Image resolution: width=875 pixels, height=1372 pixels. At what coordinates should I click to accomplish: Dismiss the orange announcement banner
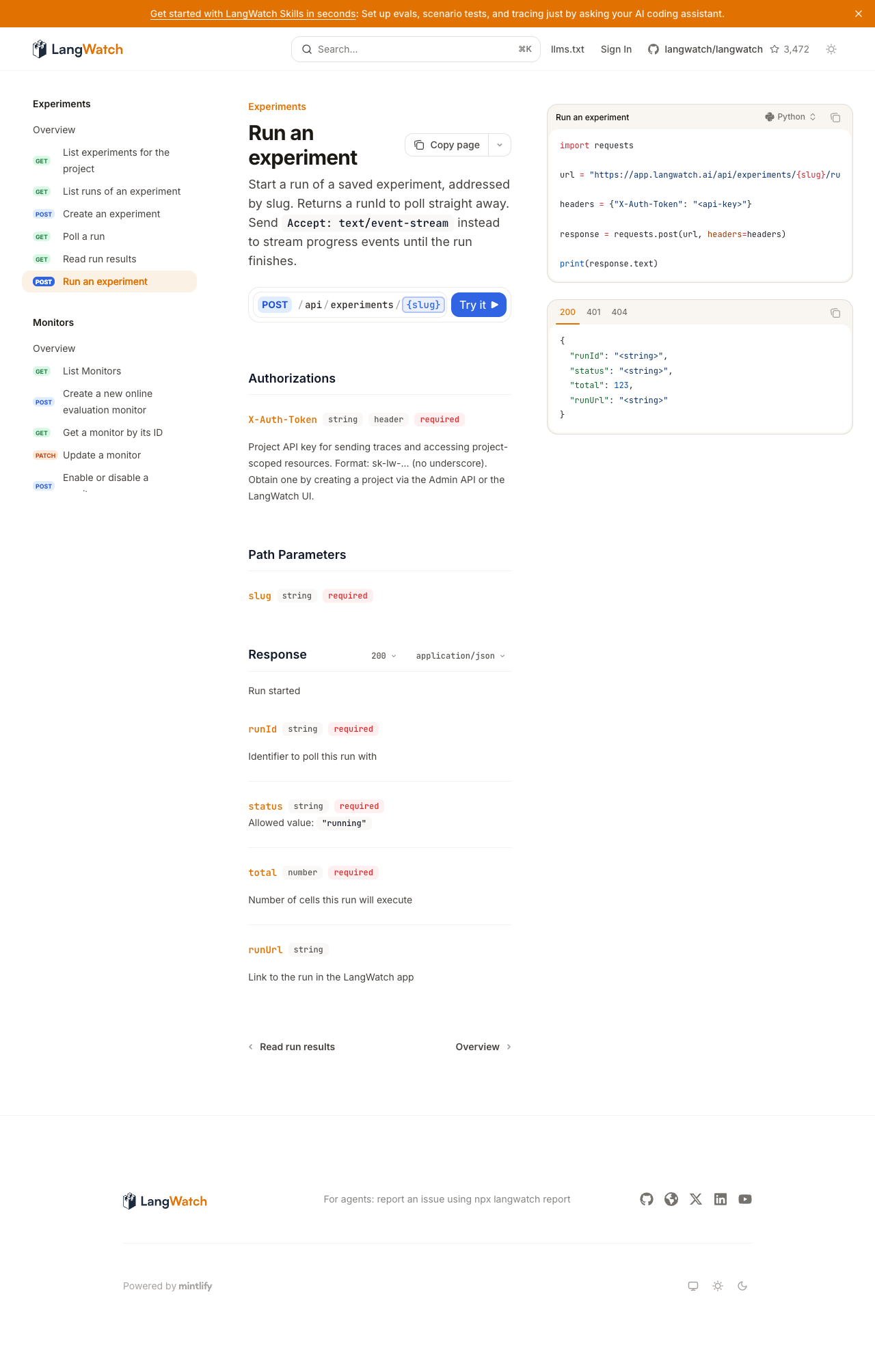859,14
